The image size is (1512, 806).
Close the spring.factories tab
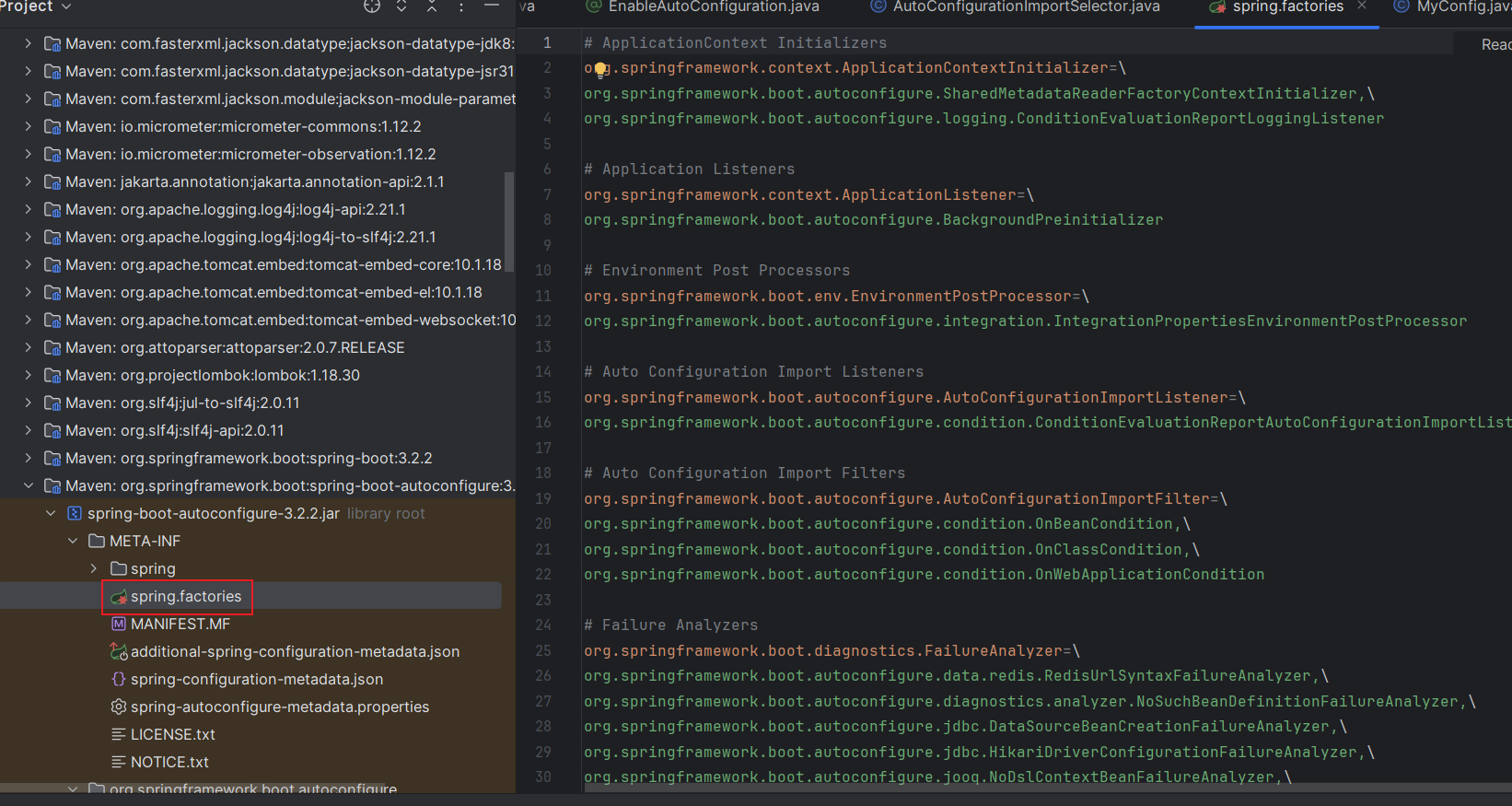[1362, 6]
